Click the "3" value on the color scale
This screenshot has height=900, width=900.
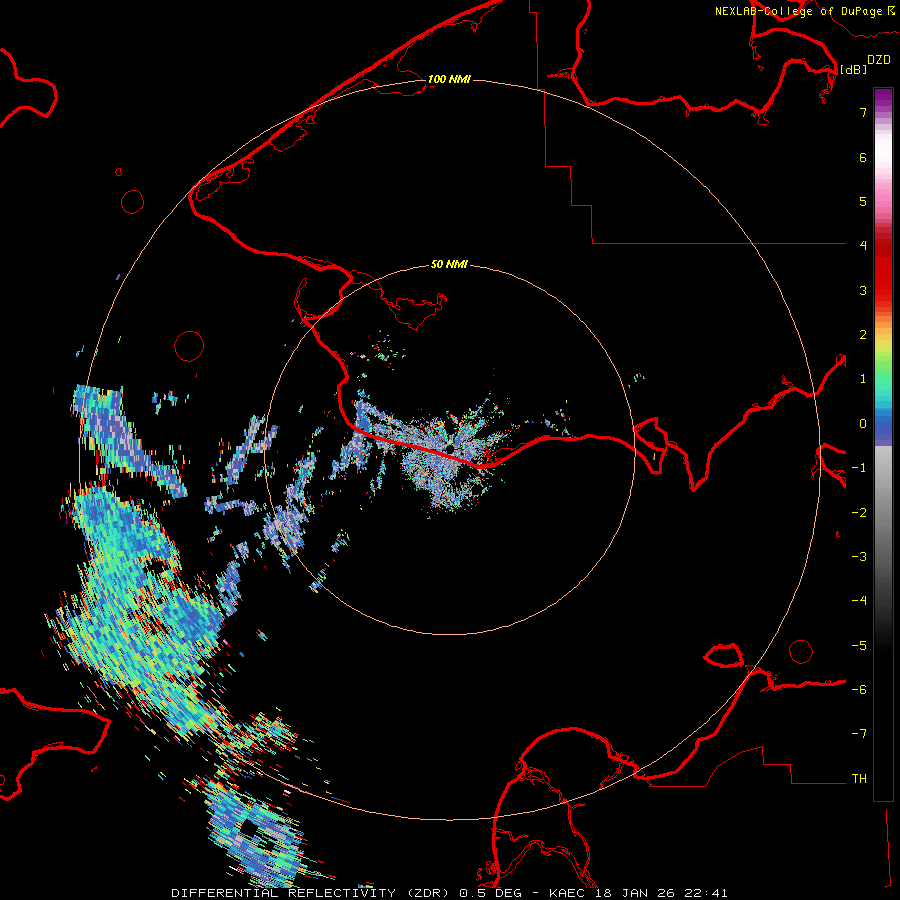point(863,290)
